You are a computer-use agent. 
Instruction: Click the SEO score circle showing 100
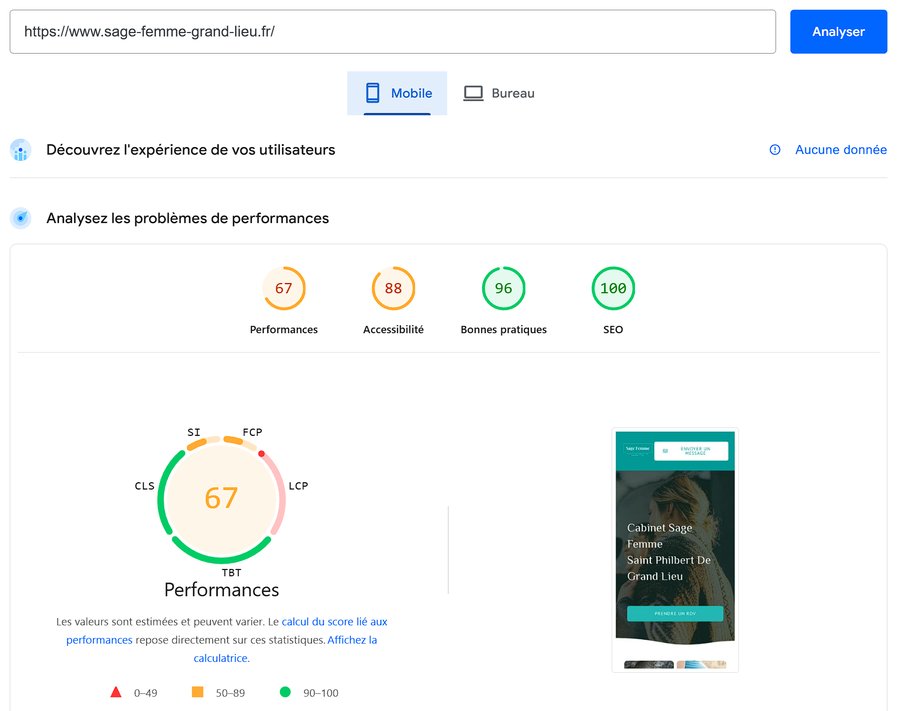pyautogui.click(x=612, y=288)
